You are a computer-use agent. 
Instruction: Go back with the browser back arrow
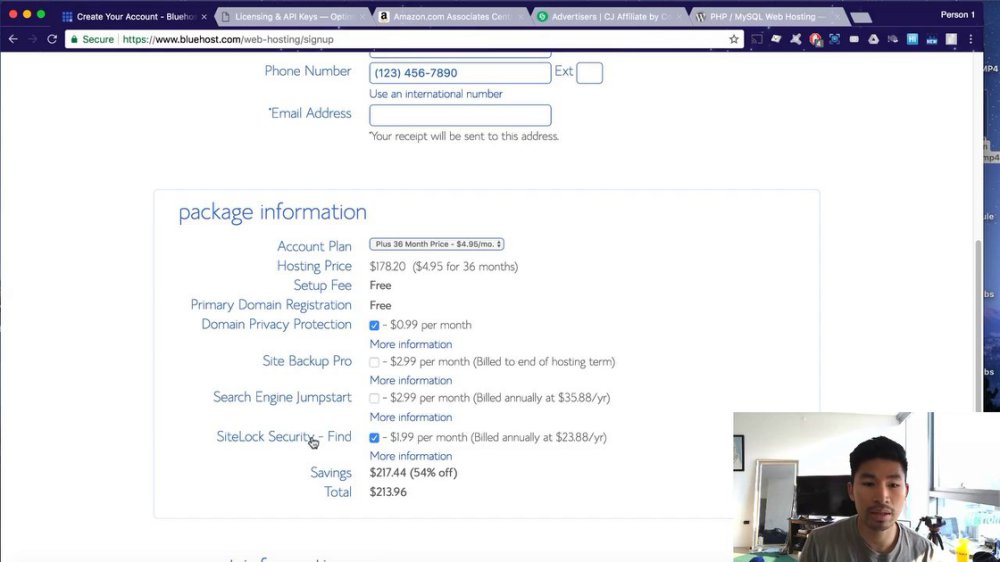tap(13, 40)
